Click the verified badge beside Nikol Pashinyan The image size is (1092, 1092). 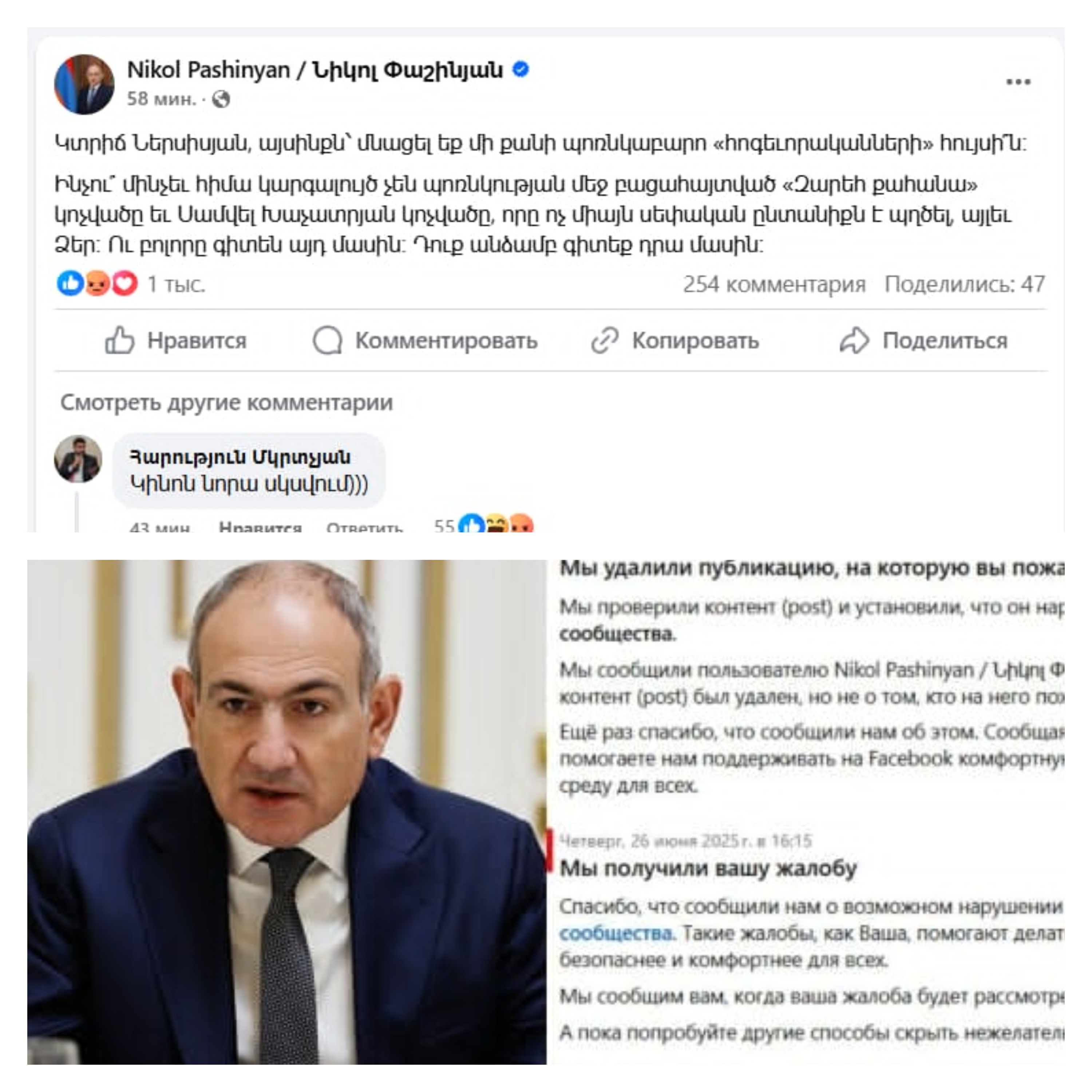(x=521, y=70)
